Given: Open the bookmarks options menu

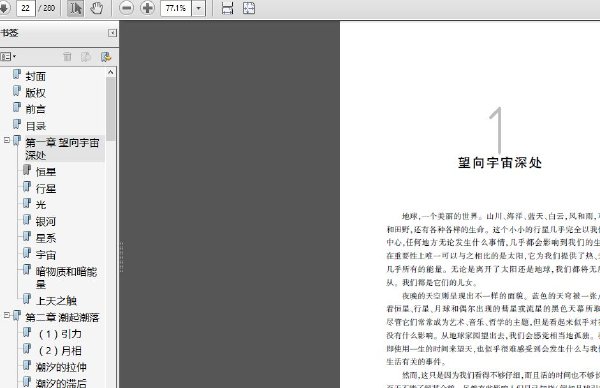Looking at the screenshot, I should 8,57.
